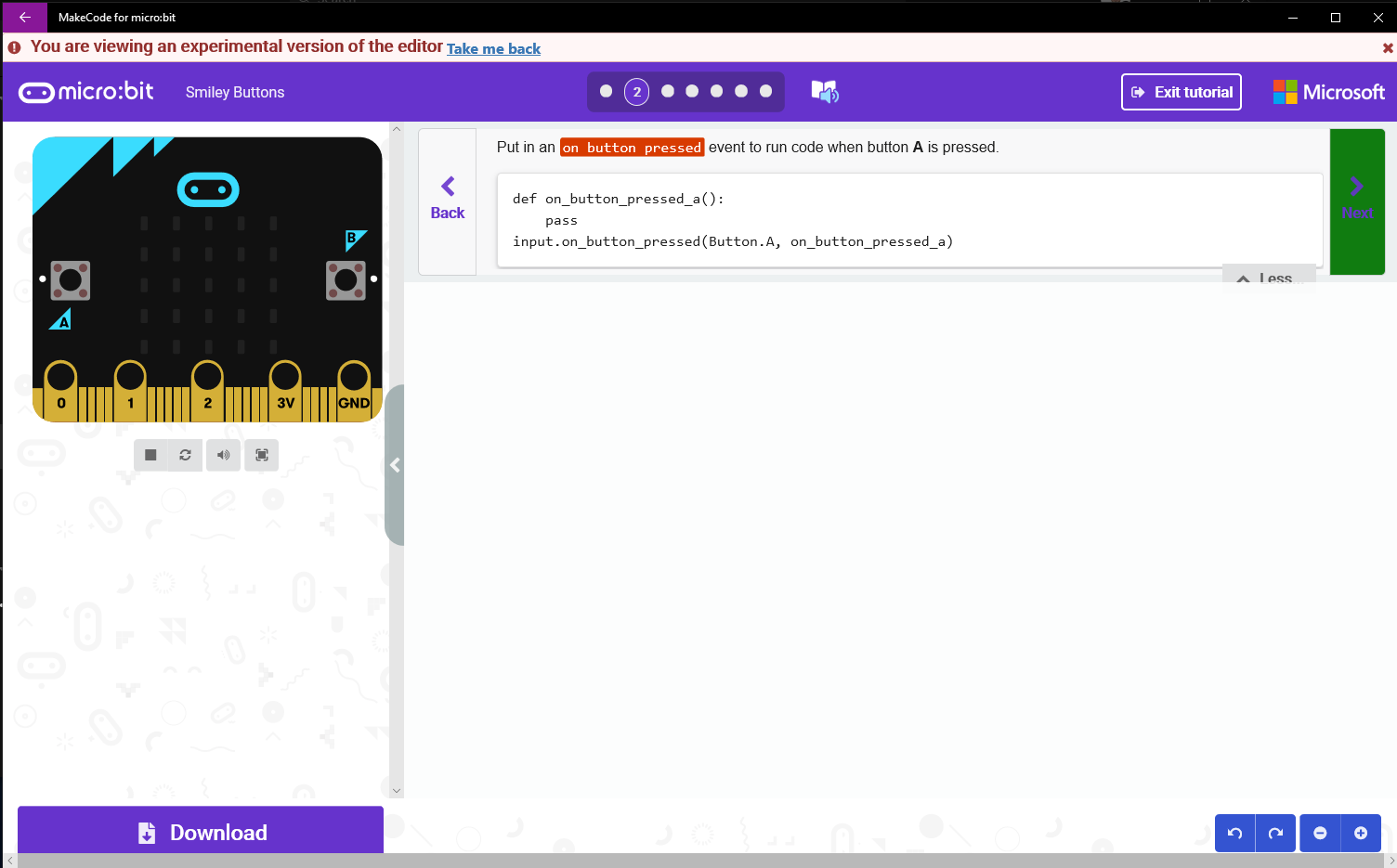
Task: Toggle the immersive reader icon
Action: pos(825,91)
